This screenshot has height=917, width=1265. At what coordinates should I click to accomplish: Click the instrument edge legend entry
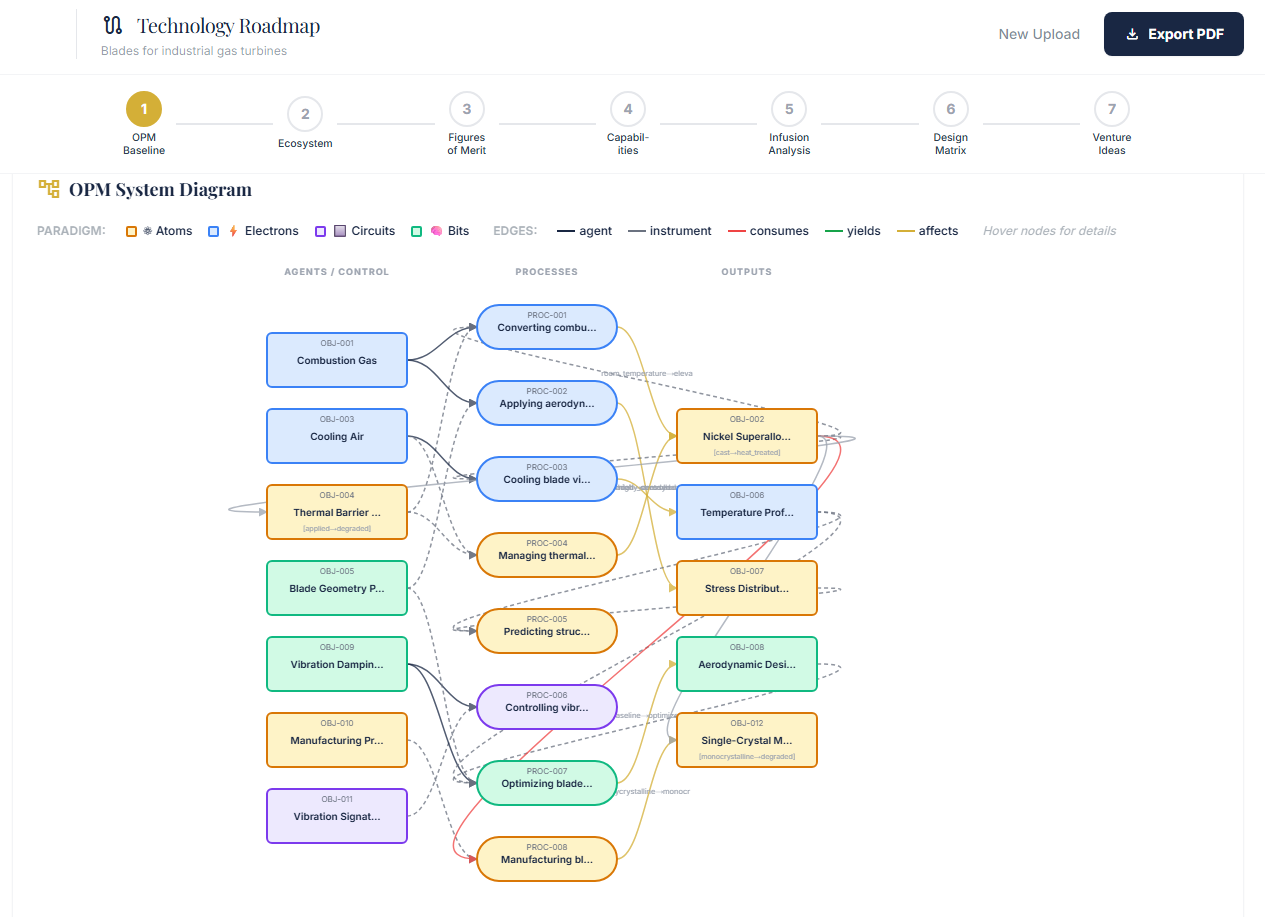(670, 231)
